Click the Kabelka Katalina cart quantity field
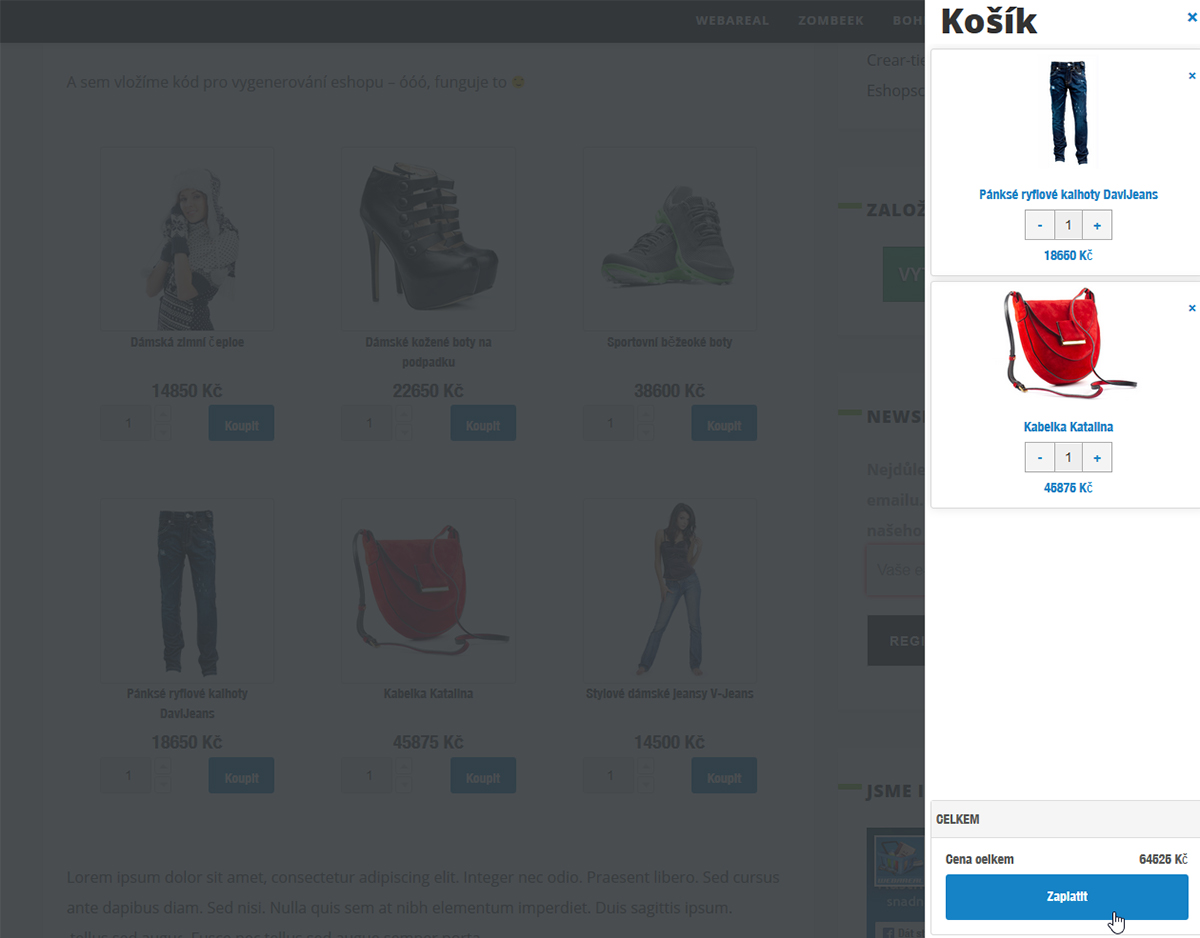Screen dimensions: 1200x938 [1068, 458]
